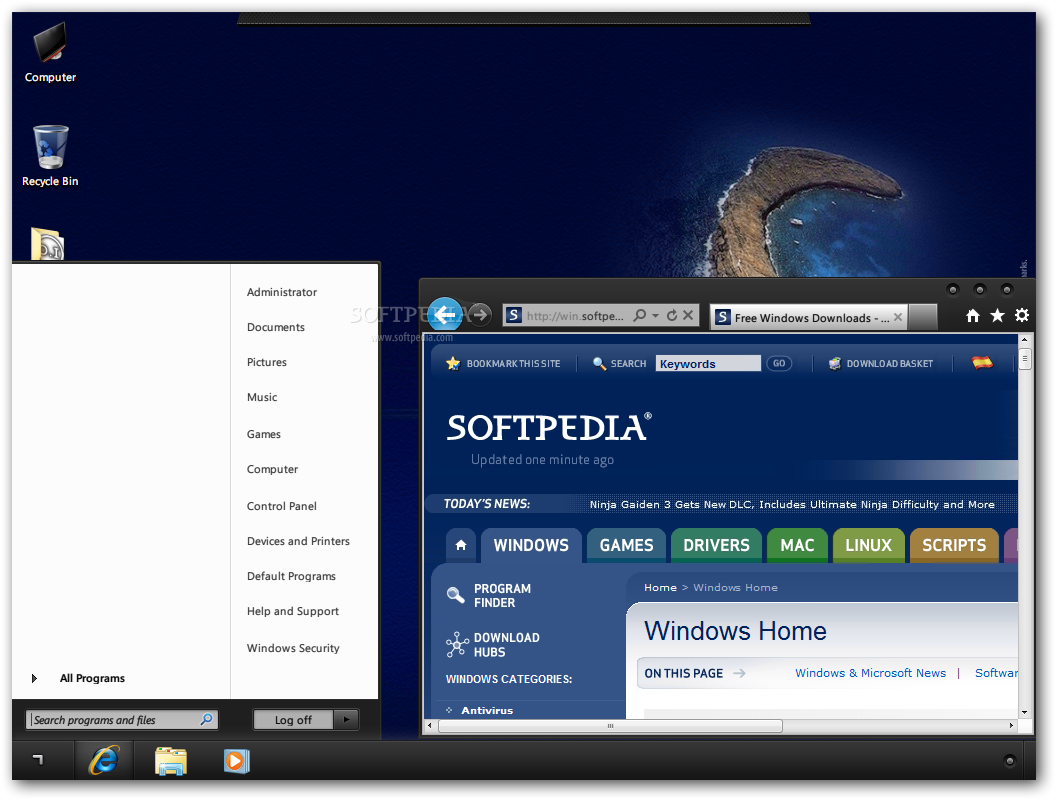
Task: Click the Softpedia site icon in the address bar
Action: [514, 315]
